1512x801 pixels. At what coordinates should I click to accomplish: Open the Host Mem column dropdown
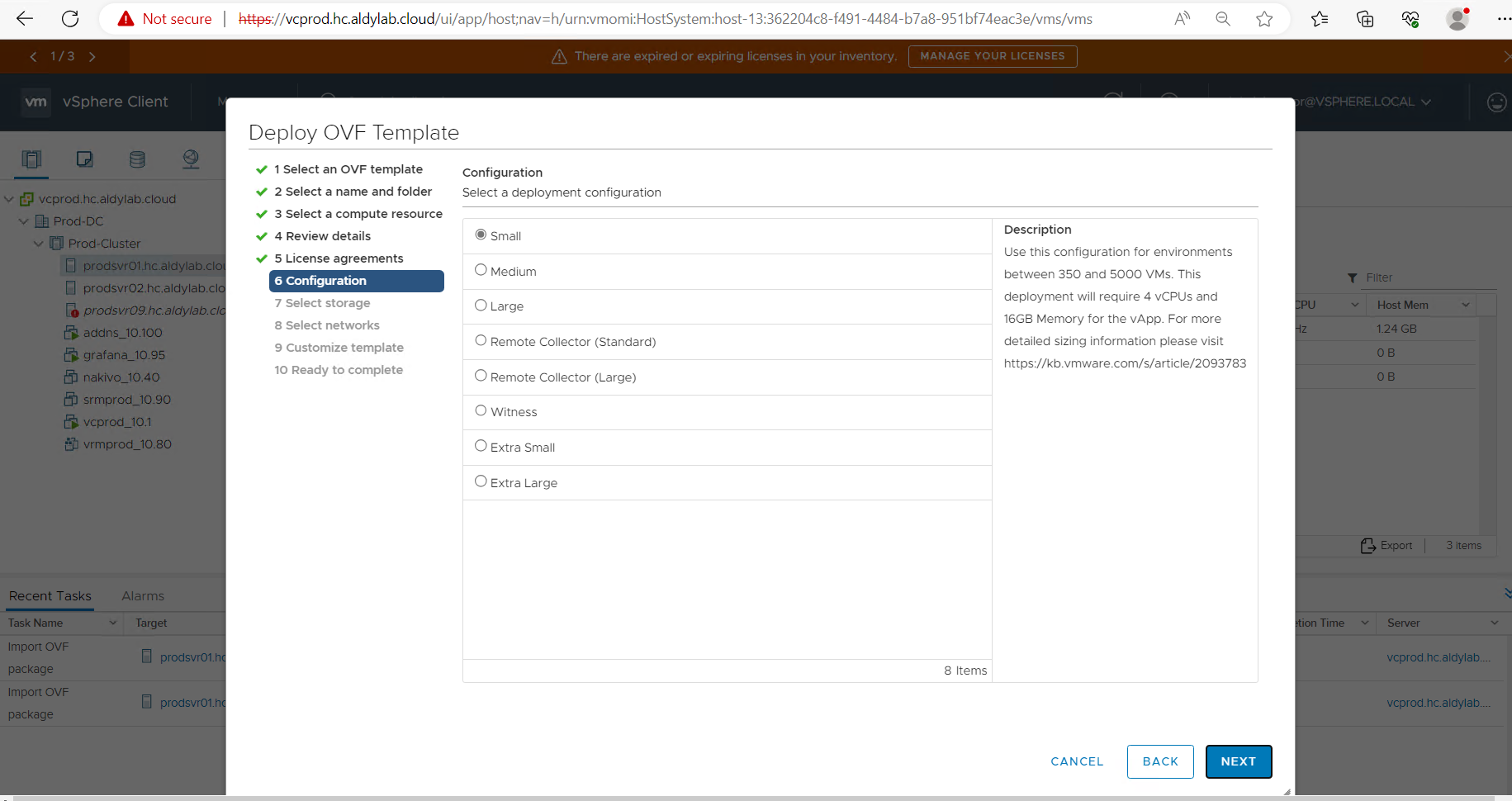click(1466, 305)
